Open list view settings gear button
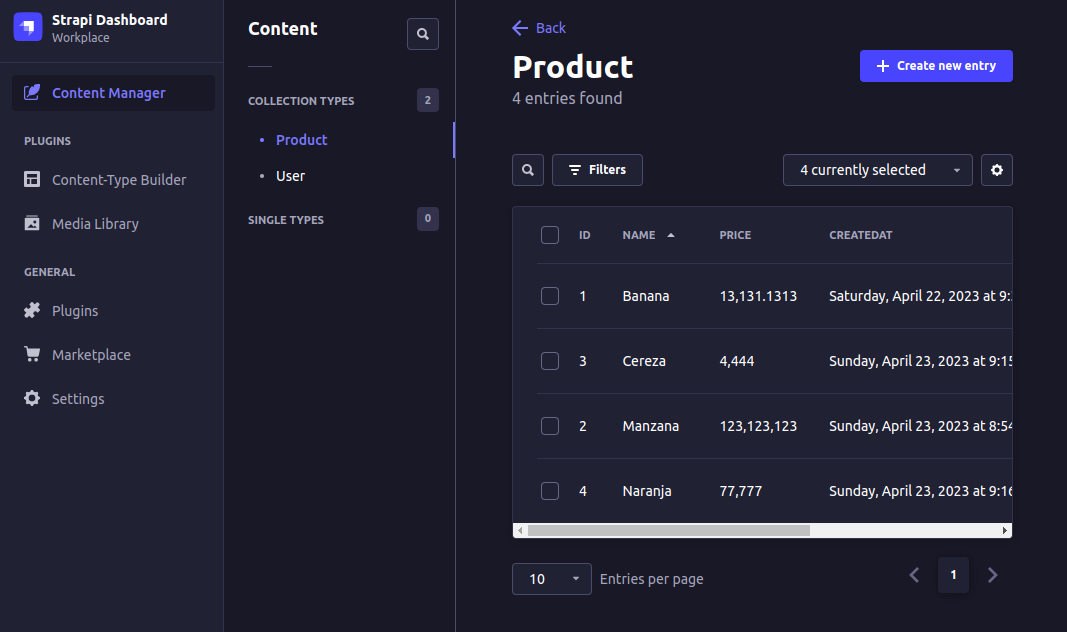Viewport: 1067px width, 632px height. [997, 170]
